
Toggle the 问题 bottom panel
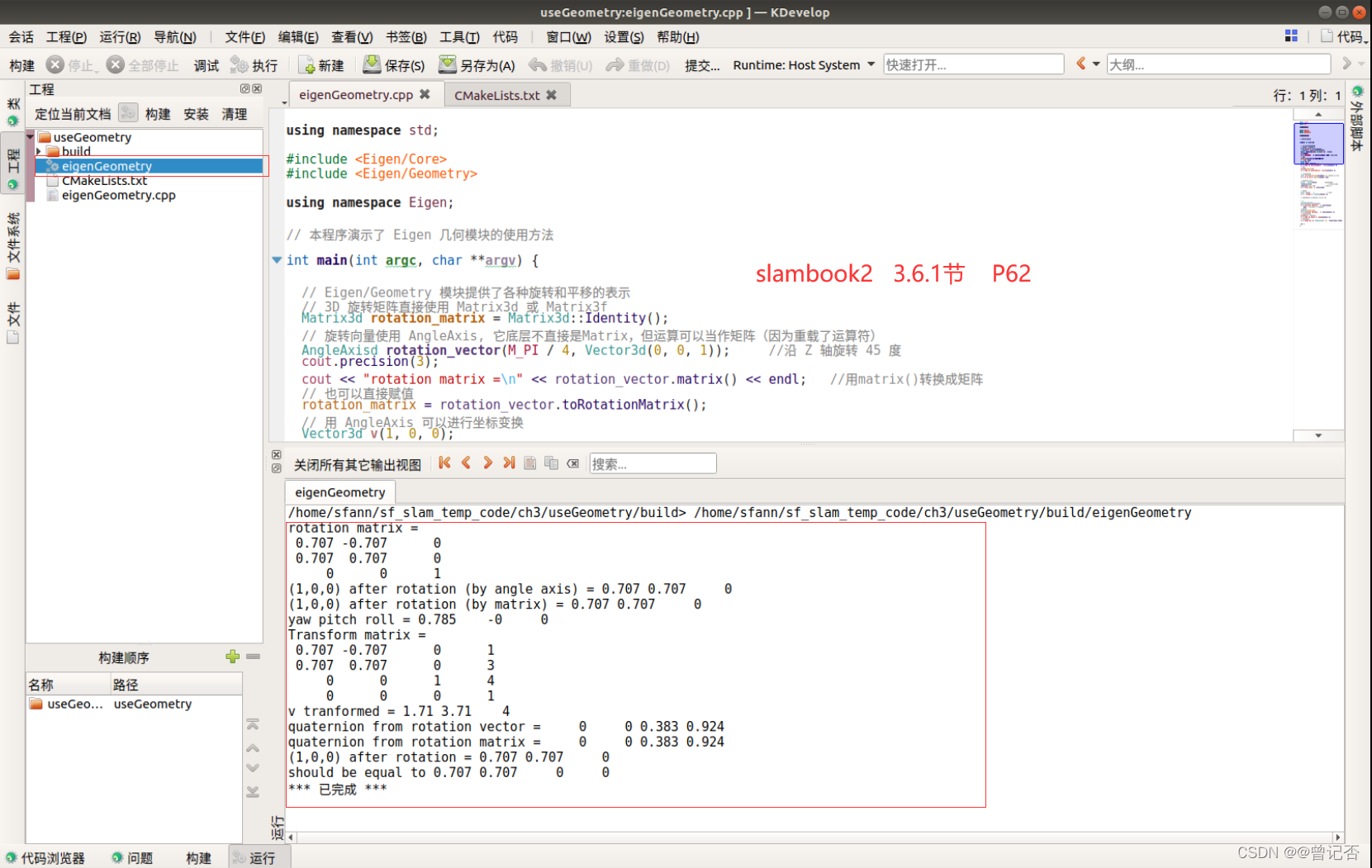point(132,858)
